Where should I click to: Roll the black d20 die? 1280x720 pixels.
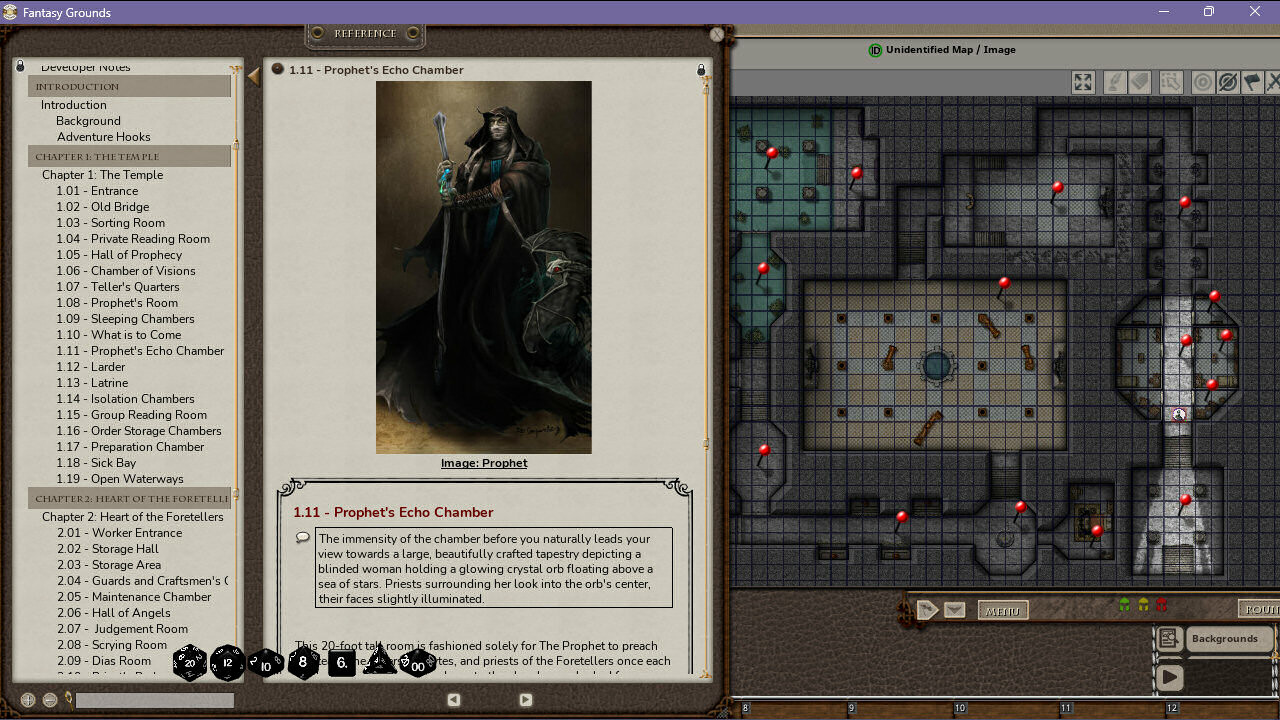pyautogui.click(x=190, y=661)
